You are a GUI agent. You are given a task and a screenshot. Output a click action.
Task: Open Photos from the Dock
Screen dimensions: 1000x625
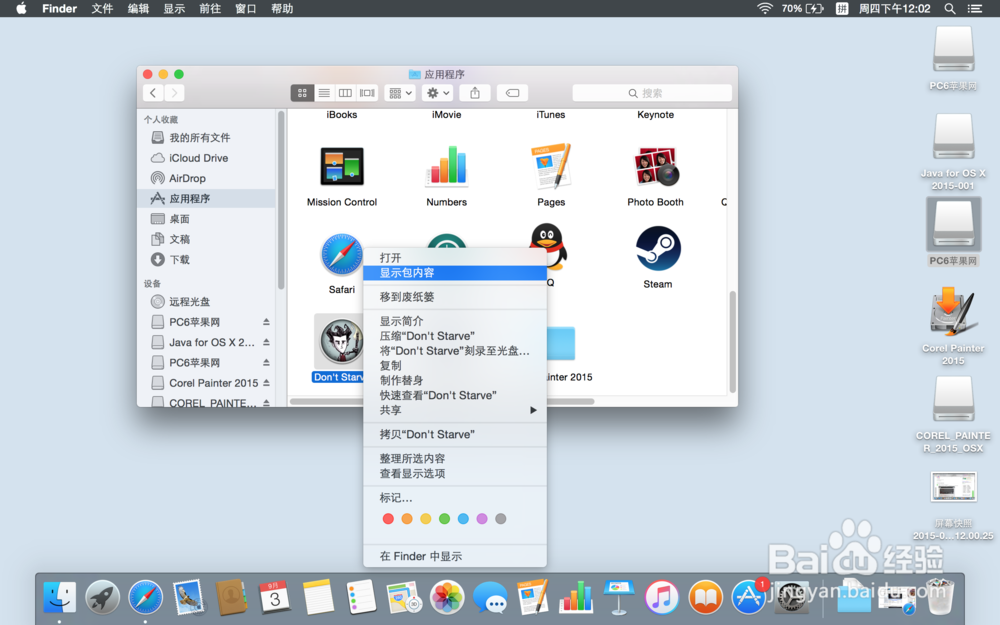[447, 597]
